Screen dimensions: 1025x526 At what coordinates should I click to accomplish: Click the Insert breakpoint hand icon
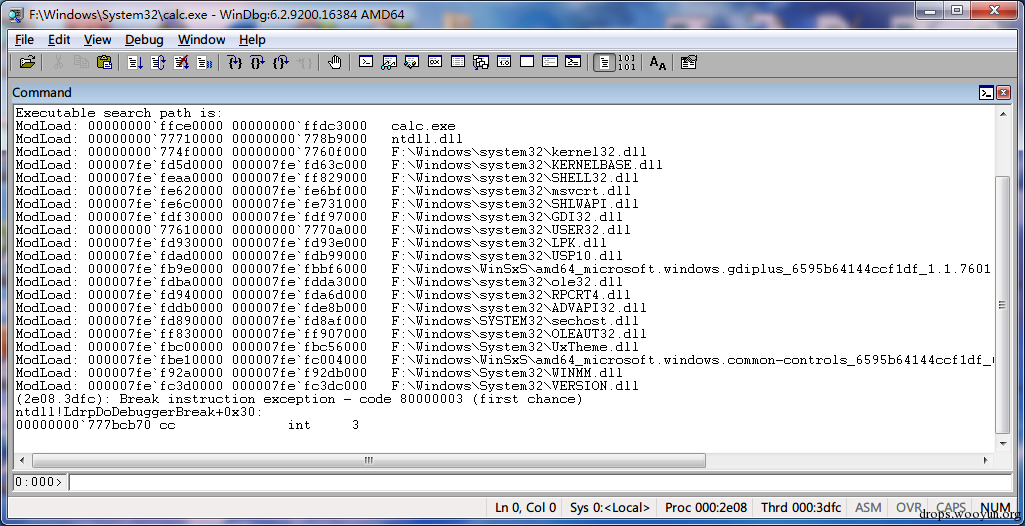pyautogui.click(x=335, y=63)
